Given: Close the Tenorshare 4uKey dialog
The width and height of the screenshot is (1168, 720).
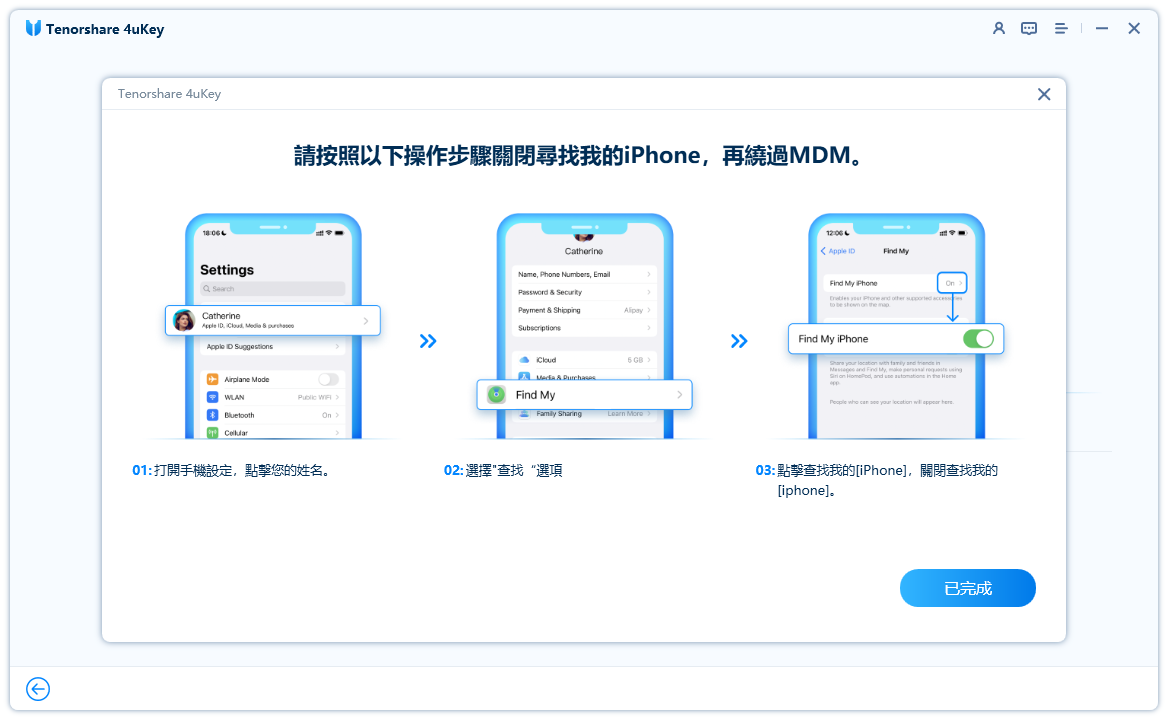Looking at the screenshot, I should click(x=1044, y=95).
